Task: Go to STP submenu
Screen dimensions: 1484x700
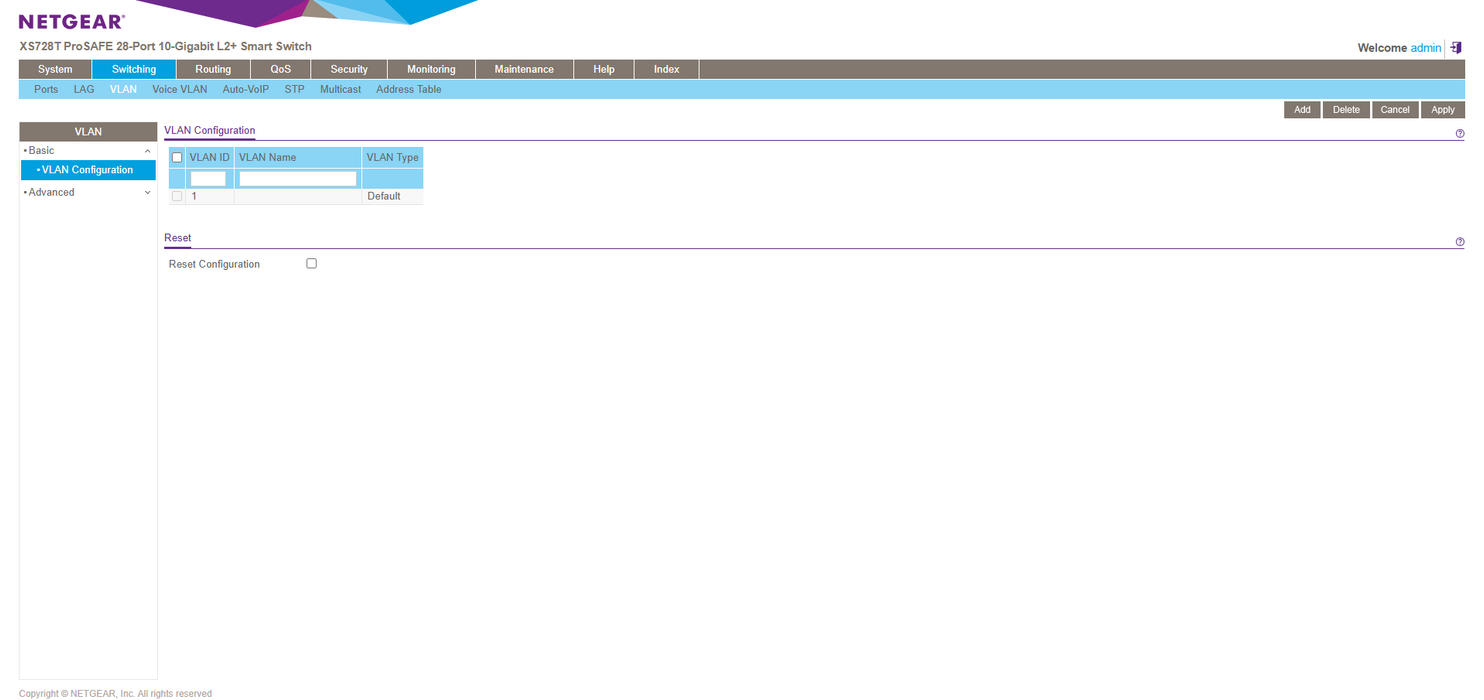Action: (294, 89)
